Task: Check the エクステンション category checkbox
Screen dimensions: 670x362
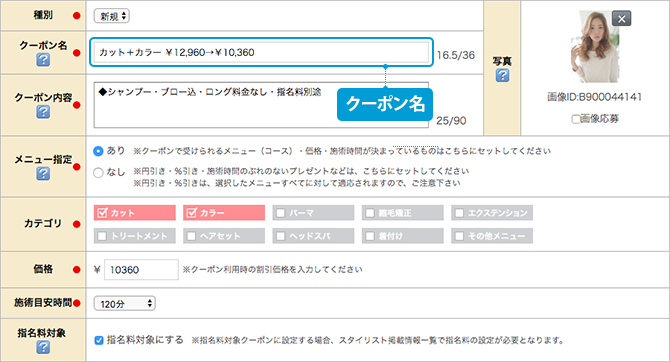Action: click(x=459, y=213)
